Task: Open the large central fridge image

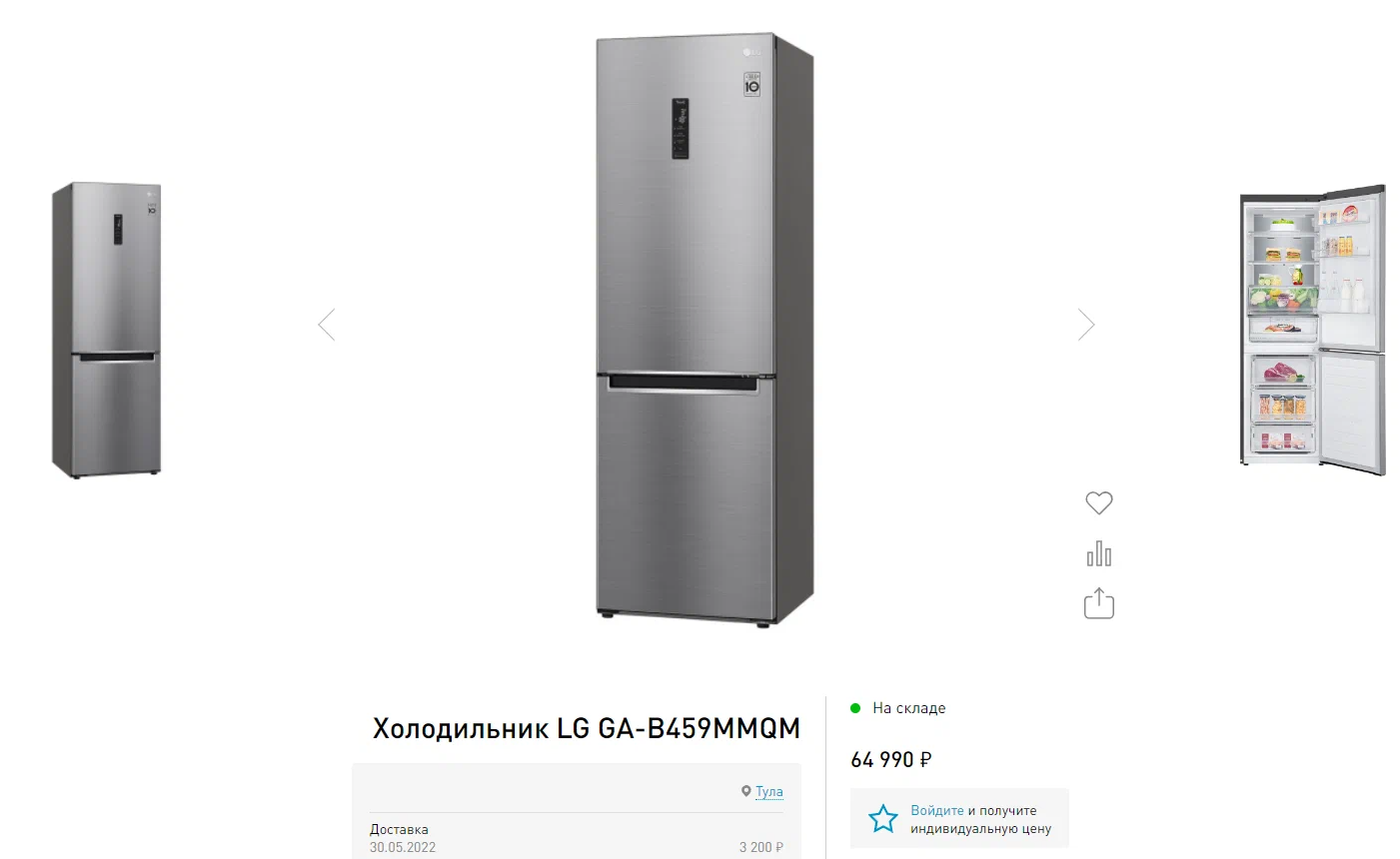Action: [x=704, y=330]
